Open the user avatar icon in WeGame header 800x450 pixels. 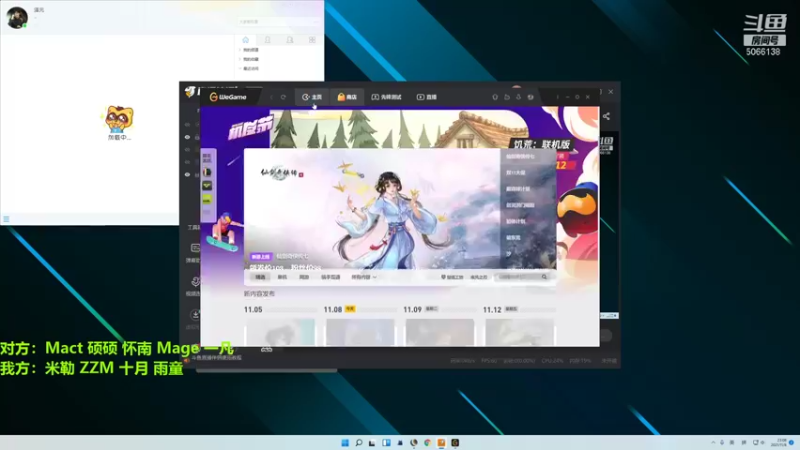(x=531, y=97)
